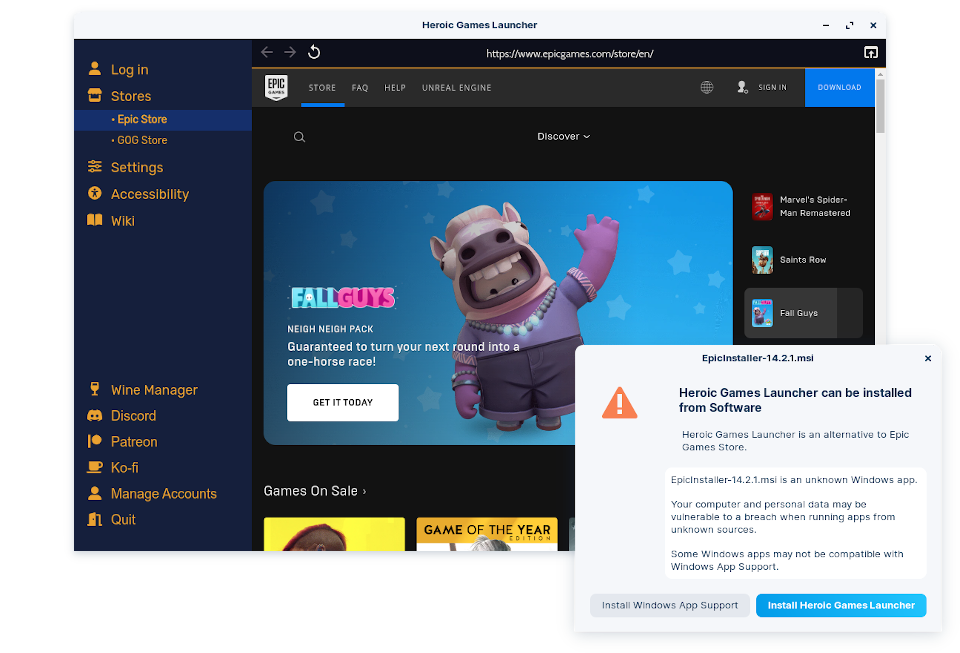Go back with the left arrow
The height and width of the screenshot is (653, 960).
pos(267,52)
